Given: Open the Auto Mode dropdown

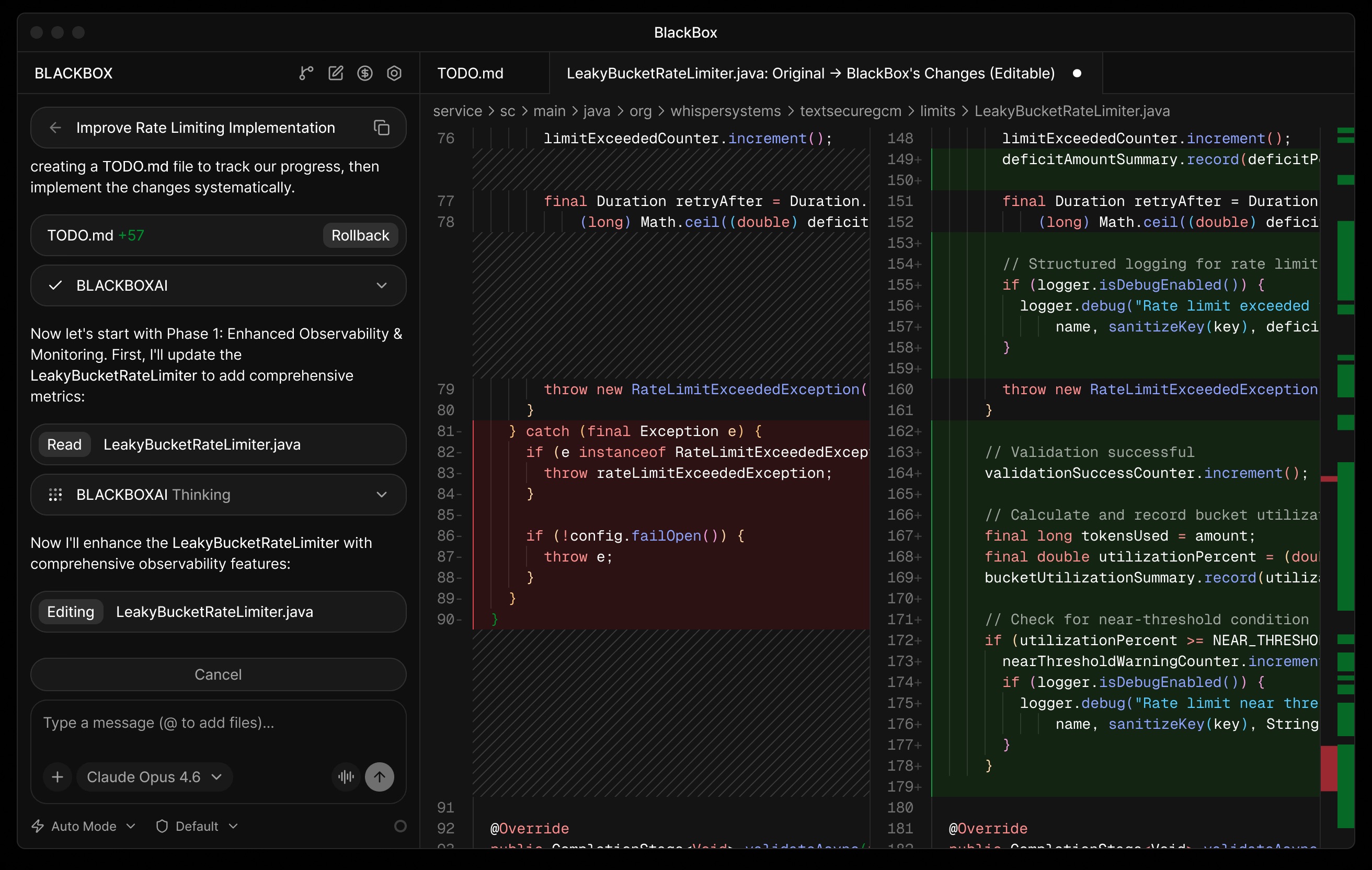Looking at the screenshot, I should 84,826.
